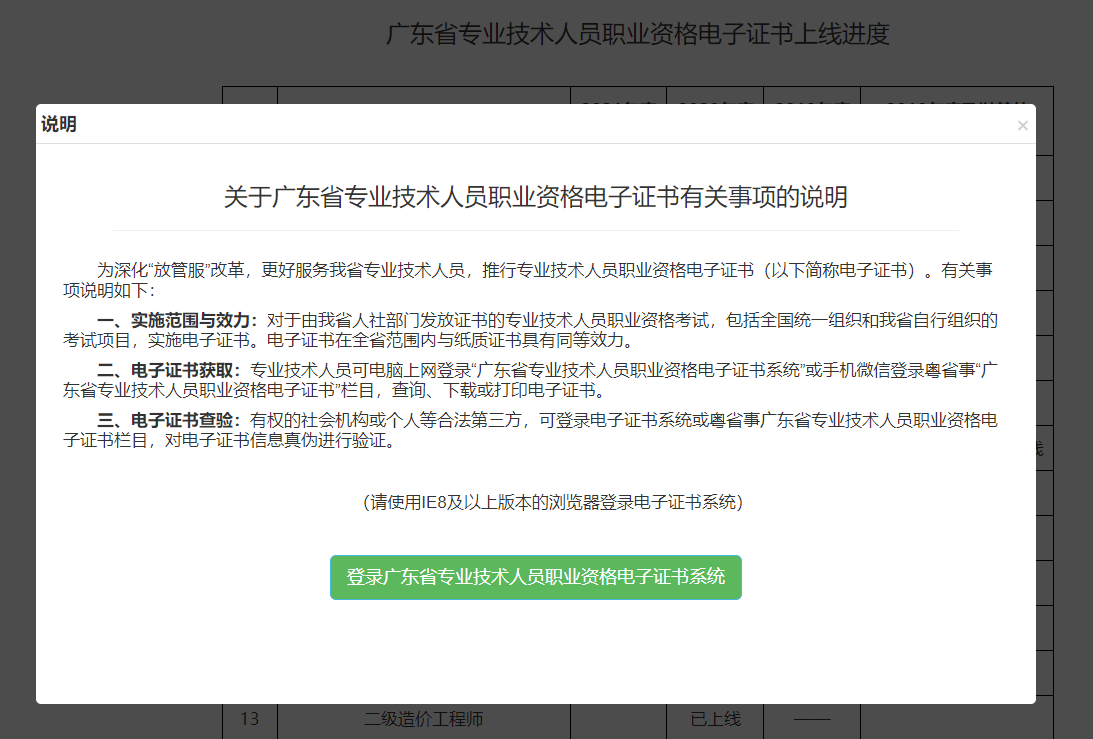The width and height of the screenshot is (1093, 739).
Task: Click the bold 三、电子证书查验 heading
Action: pos(169,421)
